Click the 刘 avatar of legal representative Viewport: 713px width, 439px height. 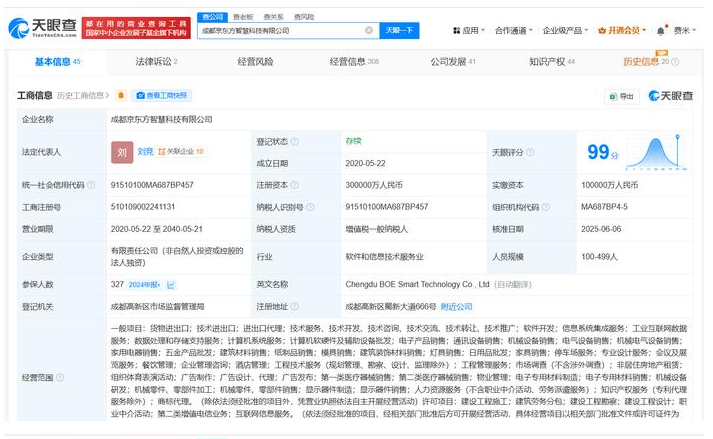(122, 152)
